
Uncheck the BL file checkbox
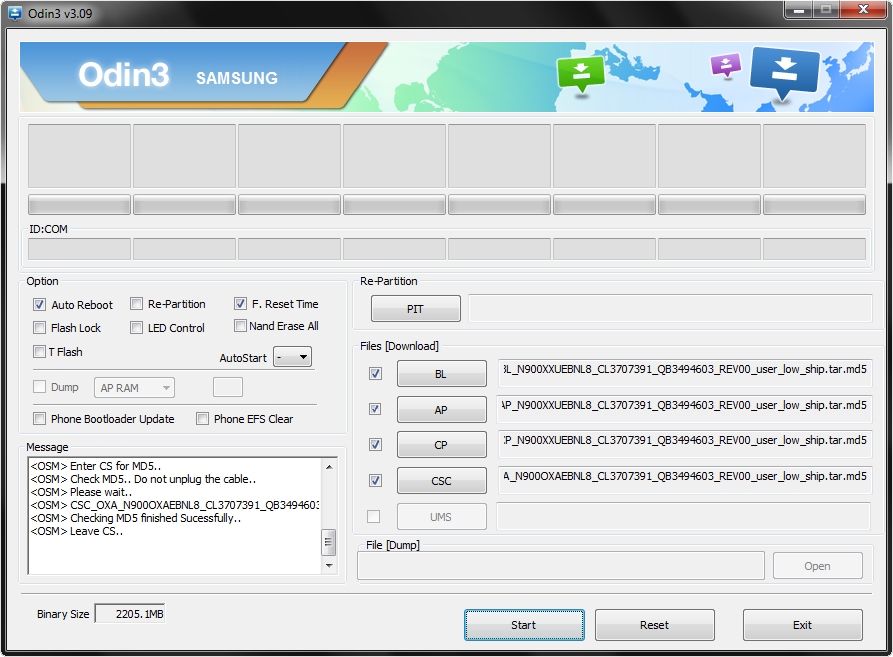pos(375,374)
